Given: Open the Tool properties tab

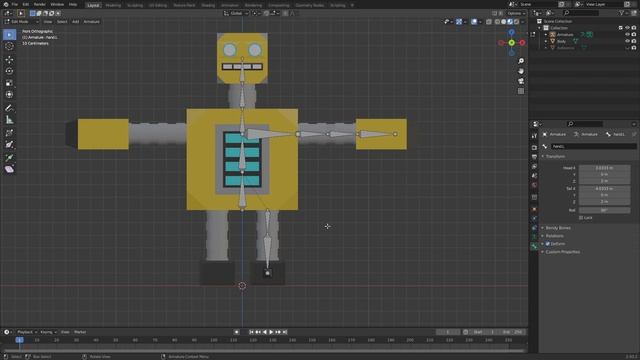Looking at the screenshot, I should point(534,136).
